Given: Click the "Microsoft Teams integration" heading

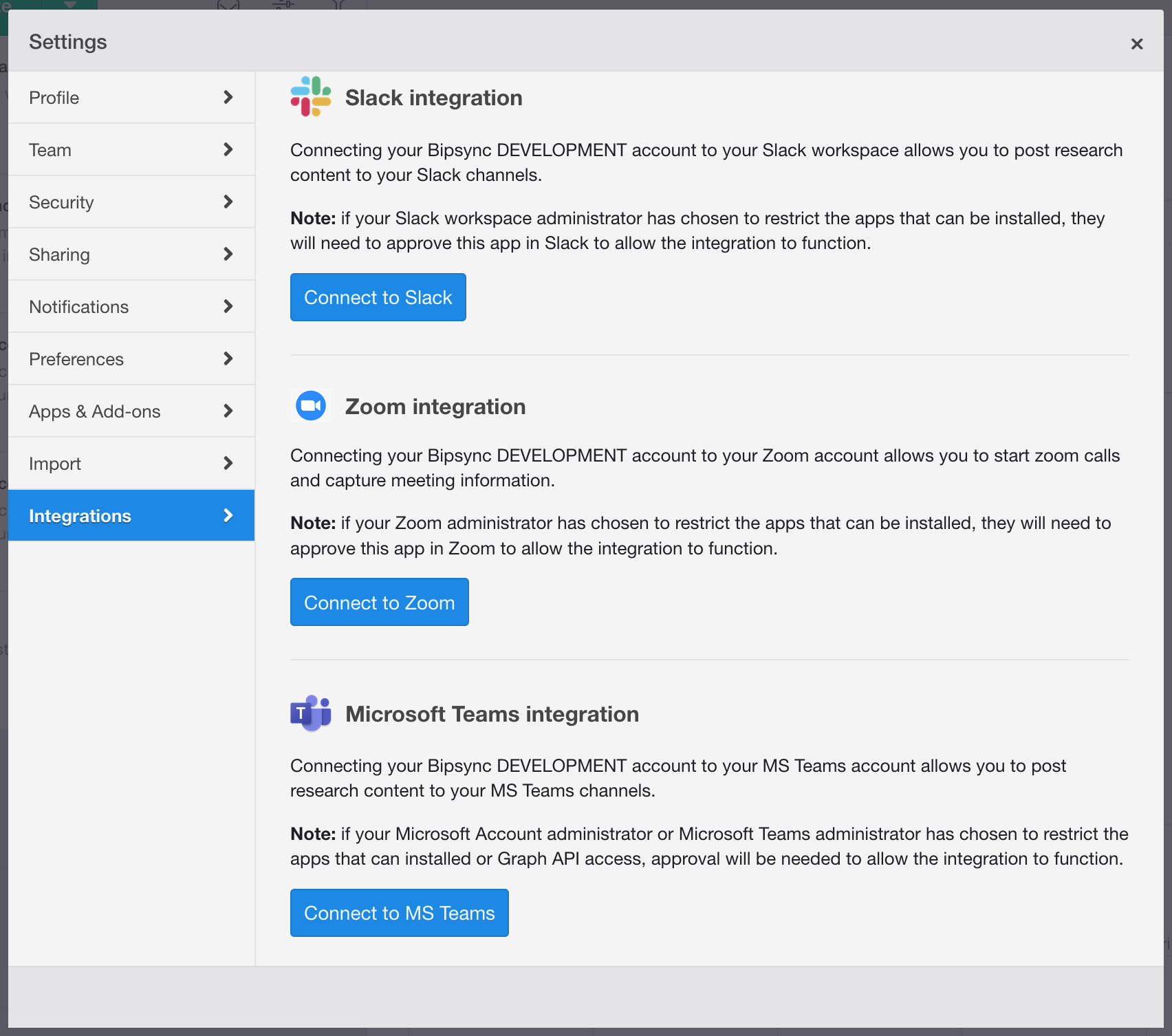Looking at the screenshot, I should tap(492, 714).
